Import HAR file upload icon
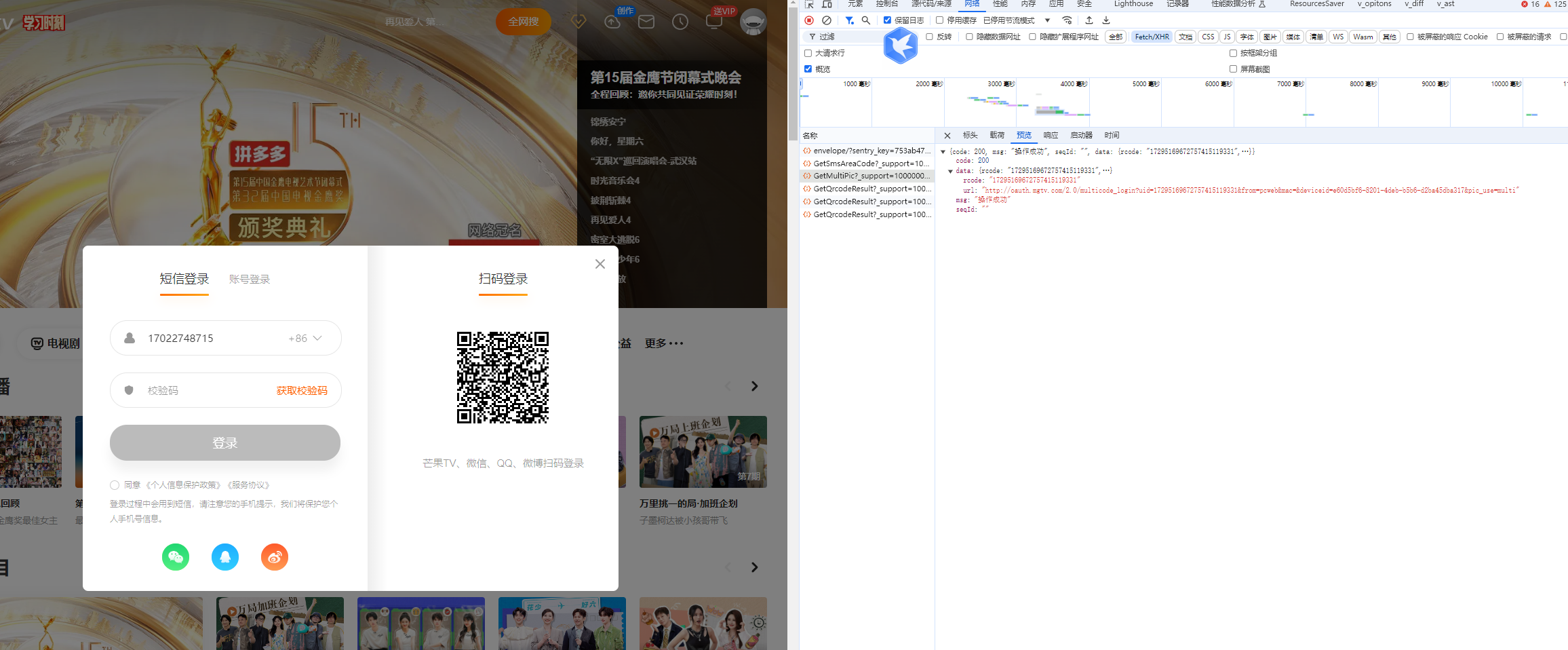The width and height of the screenshot is (1568, 650). (x=1089, y=20)
